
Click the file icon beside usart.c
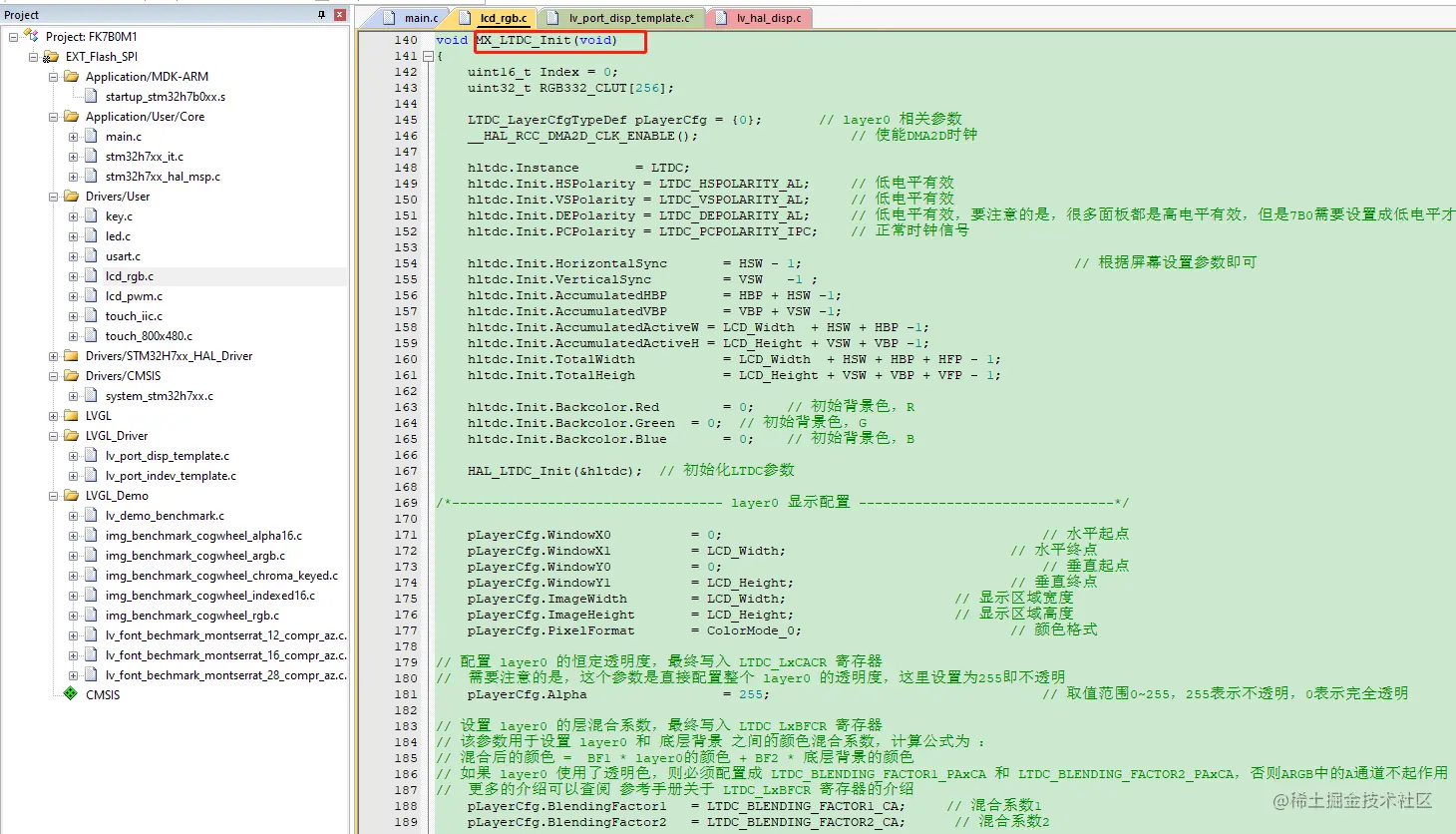91,256
